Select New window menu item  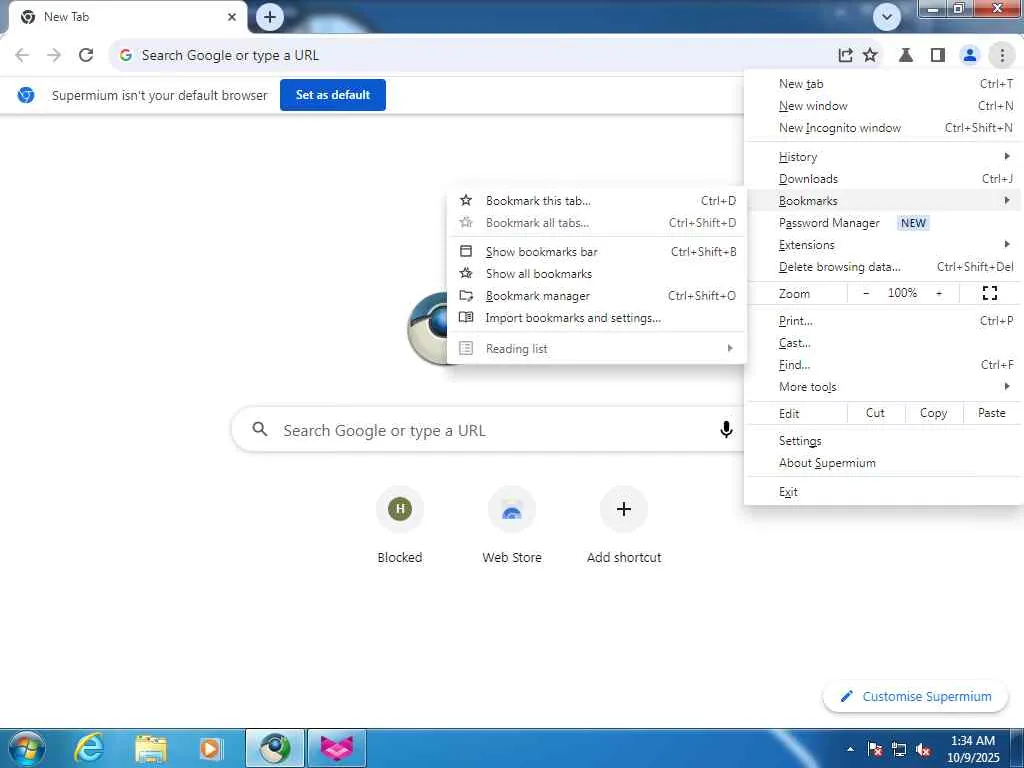point(884,106)
